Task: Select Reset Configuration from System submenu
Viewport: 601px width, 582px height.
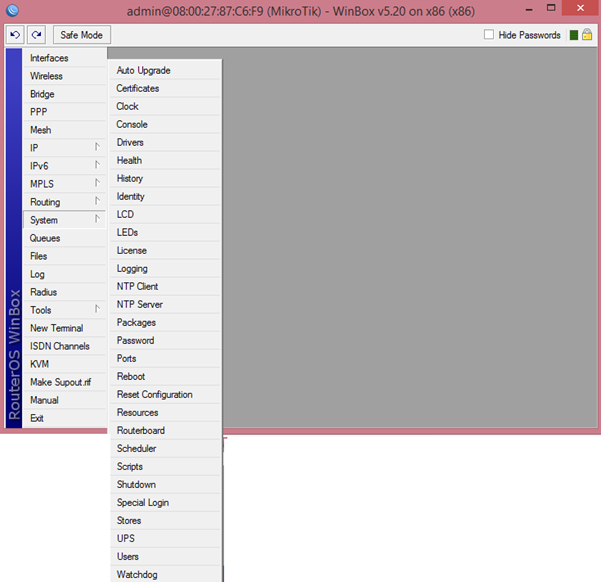Action: [x=165, y=395]
